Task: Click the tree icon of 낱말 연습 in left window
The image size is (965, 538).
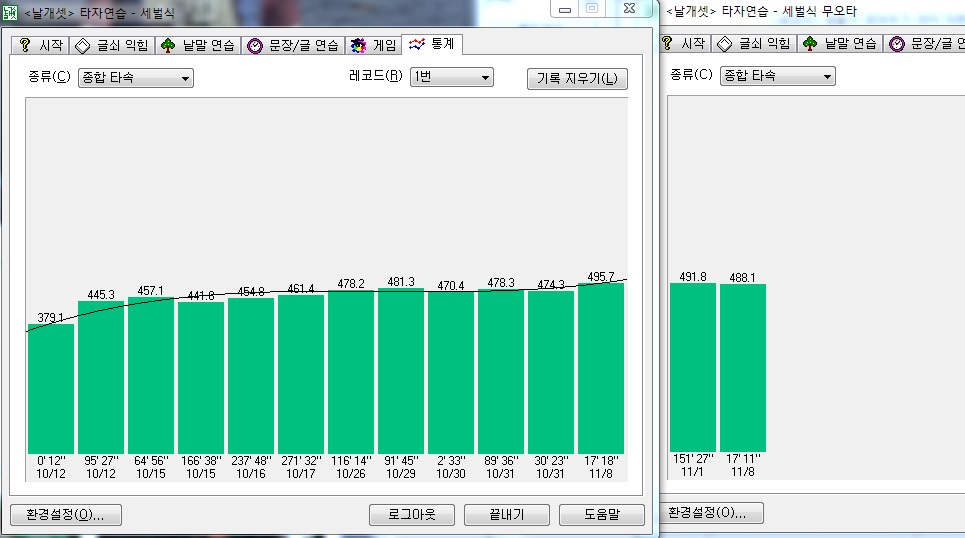Action: 168,46
